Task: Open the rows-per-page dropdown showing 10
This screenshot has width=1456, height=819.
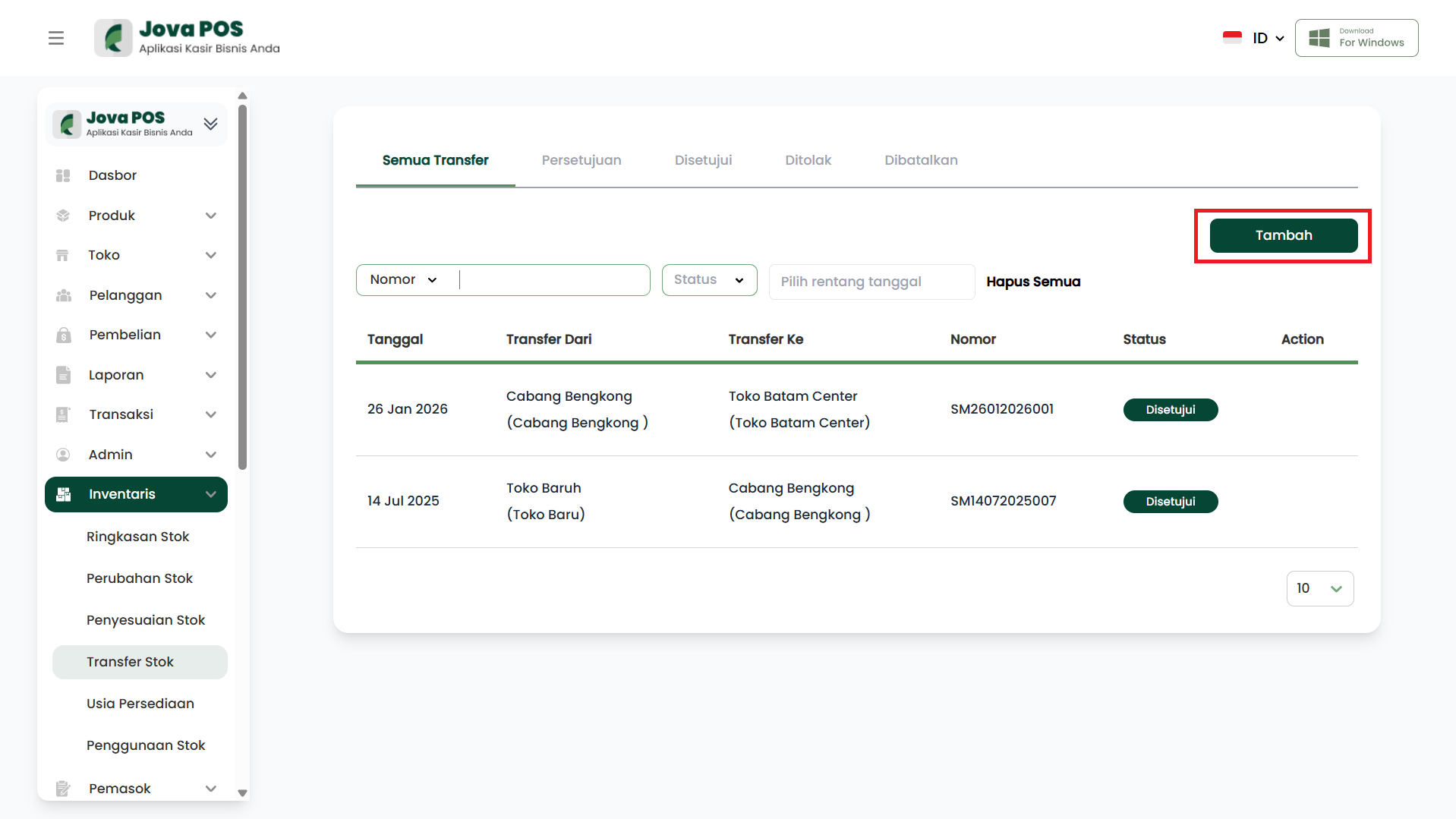Action: coord(1319,588)
